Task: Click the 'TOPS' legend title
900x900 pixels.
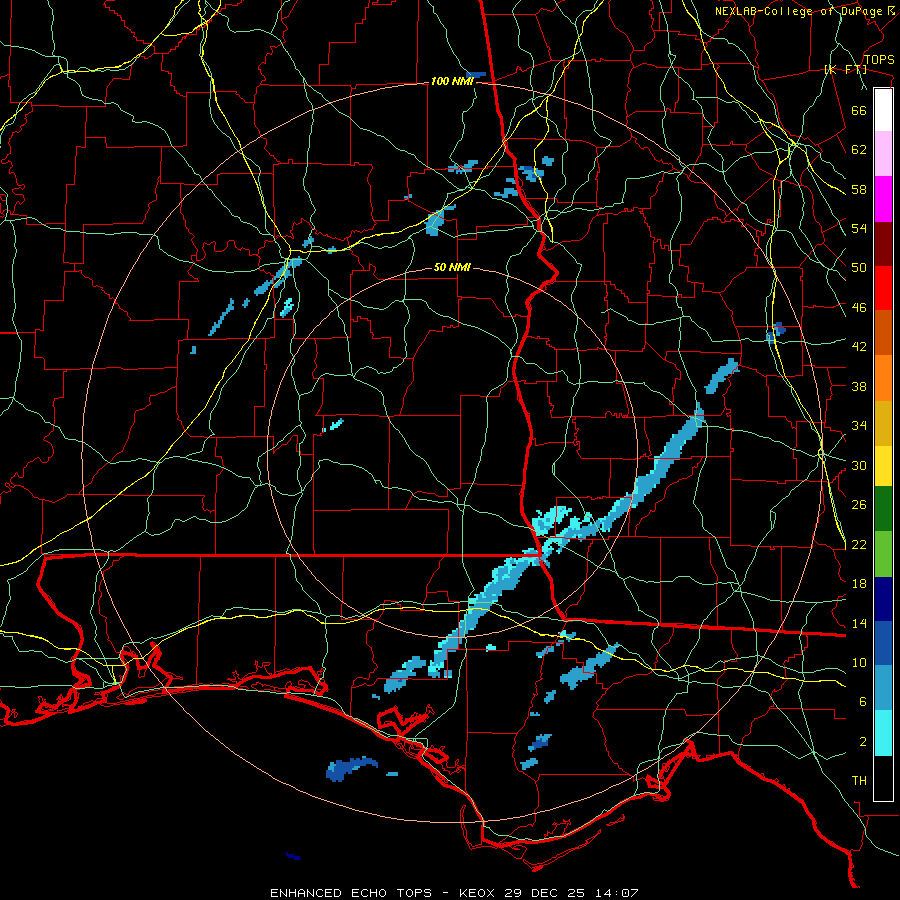Action: (879, 60)
